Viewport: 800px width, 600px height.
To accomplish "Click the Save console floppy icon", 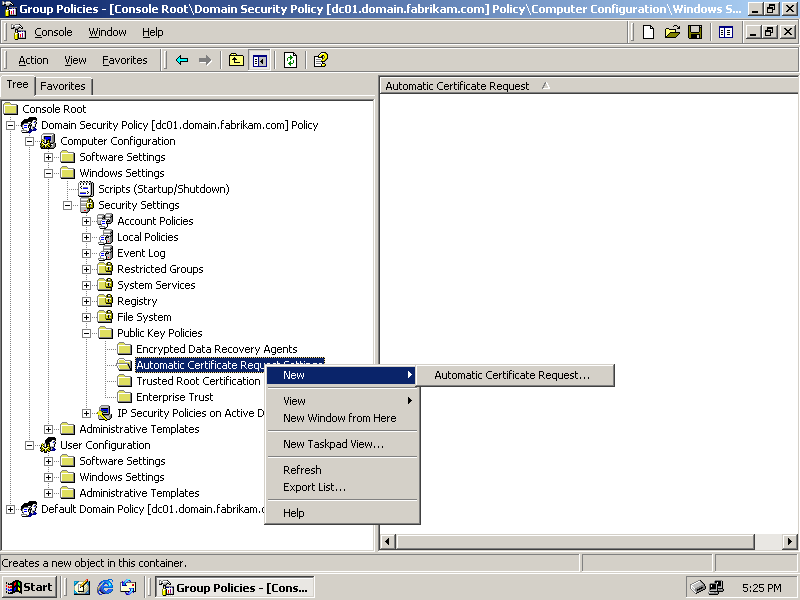I will click(695, 32).
